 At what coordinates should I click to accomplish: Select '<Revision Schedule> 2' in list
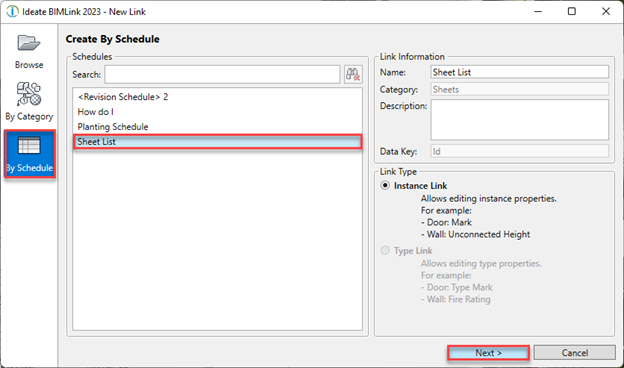click(217, 97)
